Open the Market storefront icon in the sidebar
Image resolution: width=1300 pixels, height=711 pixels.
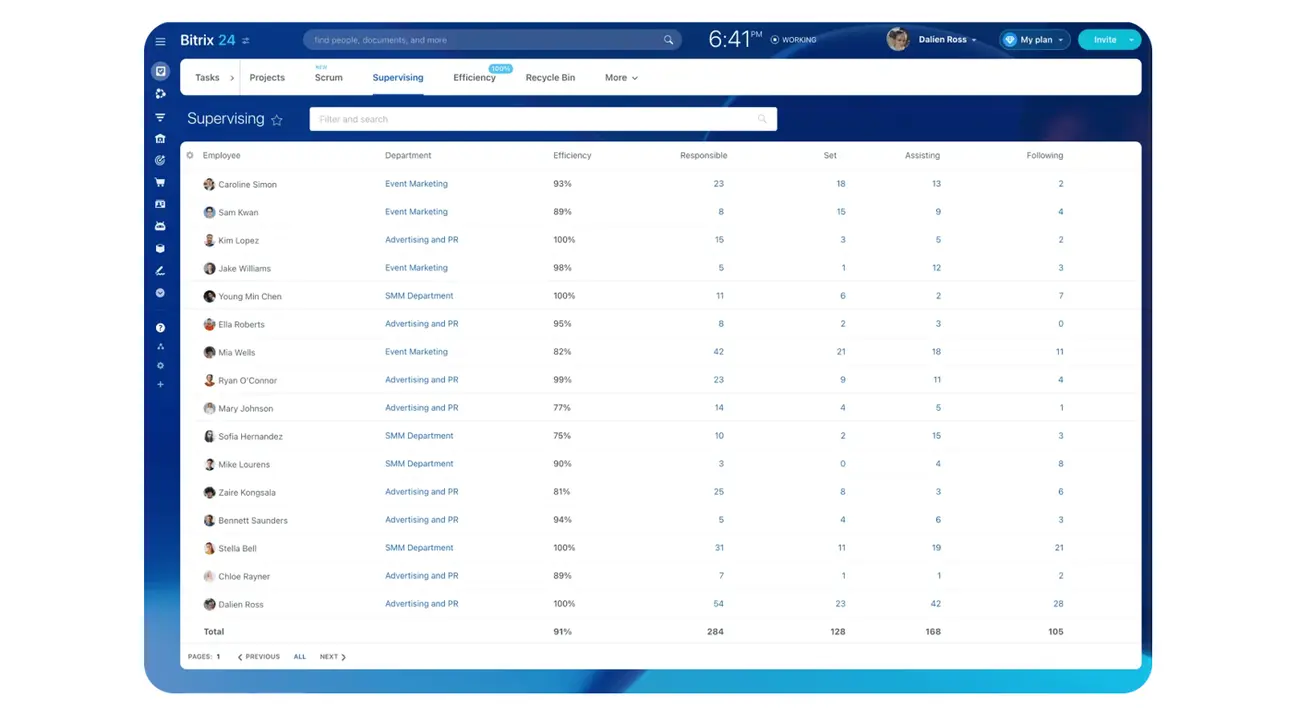(x=160, y=139)
